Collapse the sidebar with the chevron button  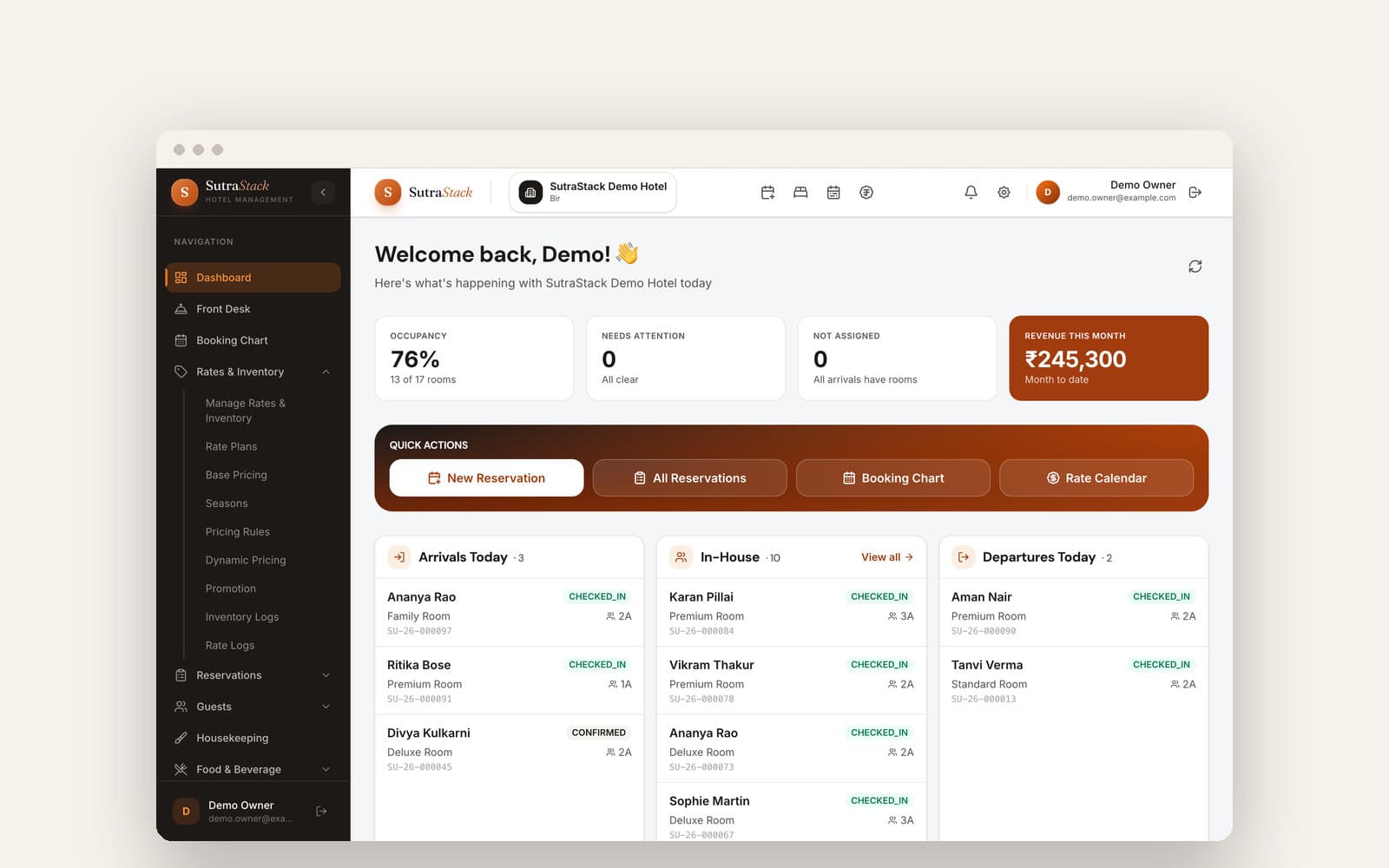point(323,192)
